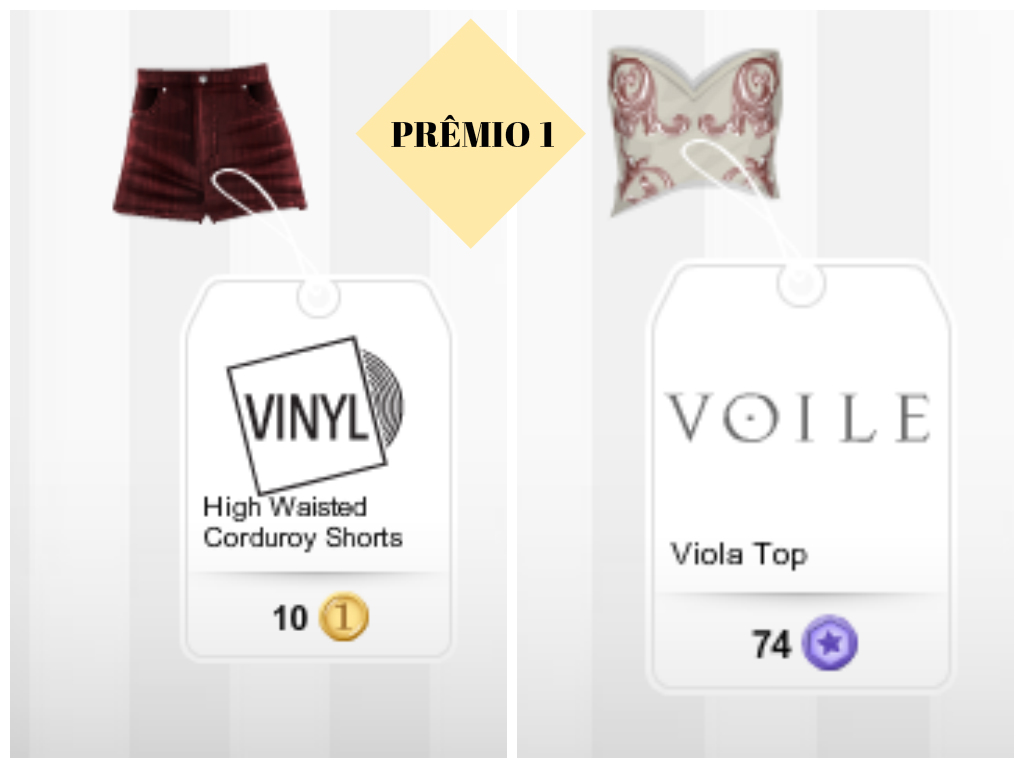Click the waistband button on the red shorts
Screen dimensions: 1024x768
[204, 79]
